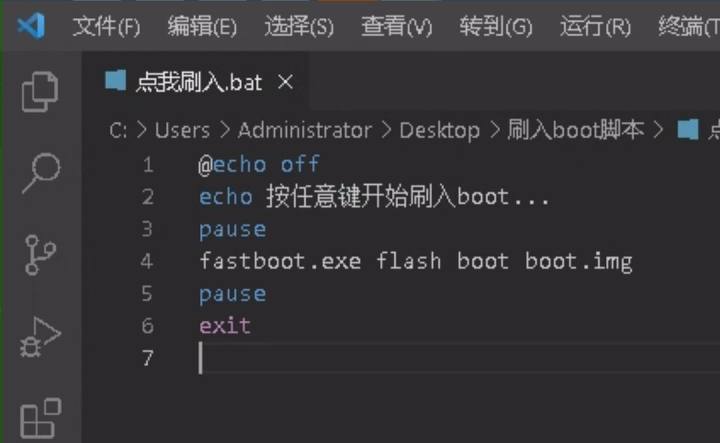Open the Explorer view in activity bar

pyautogui.click(x=40, y=92)
